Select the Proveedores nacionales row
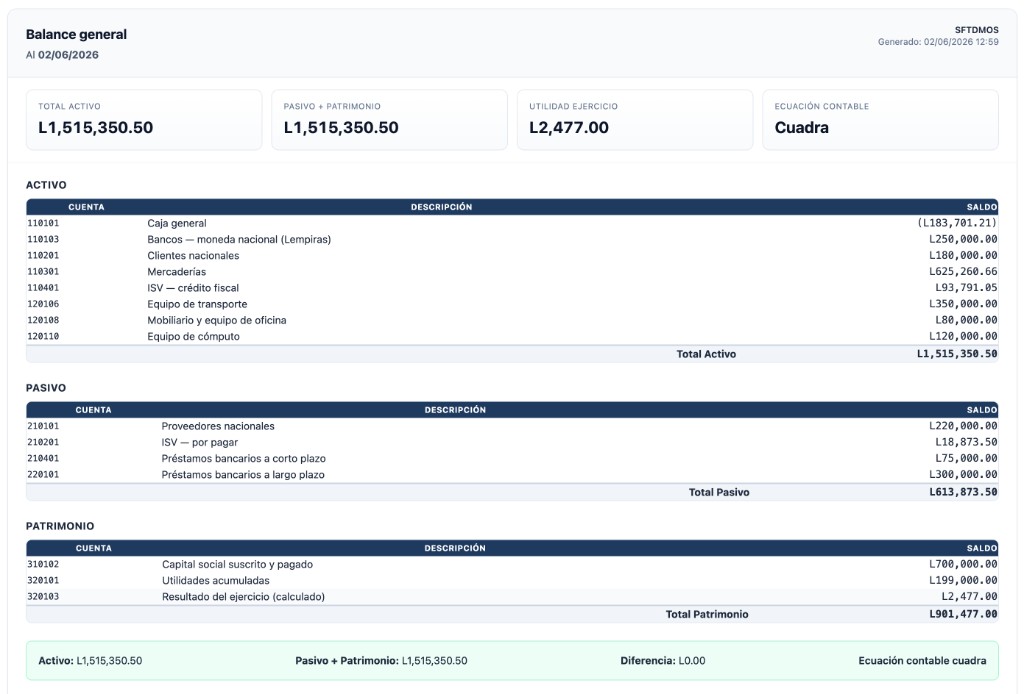 (x=512, y=426)
